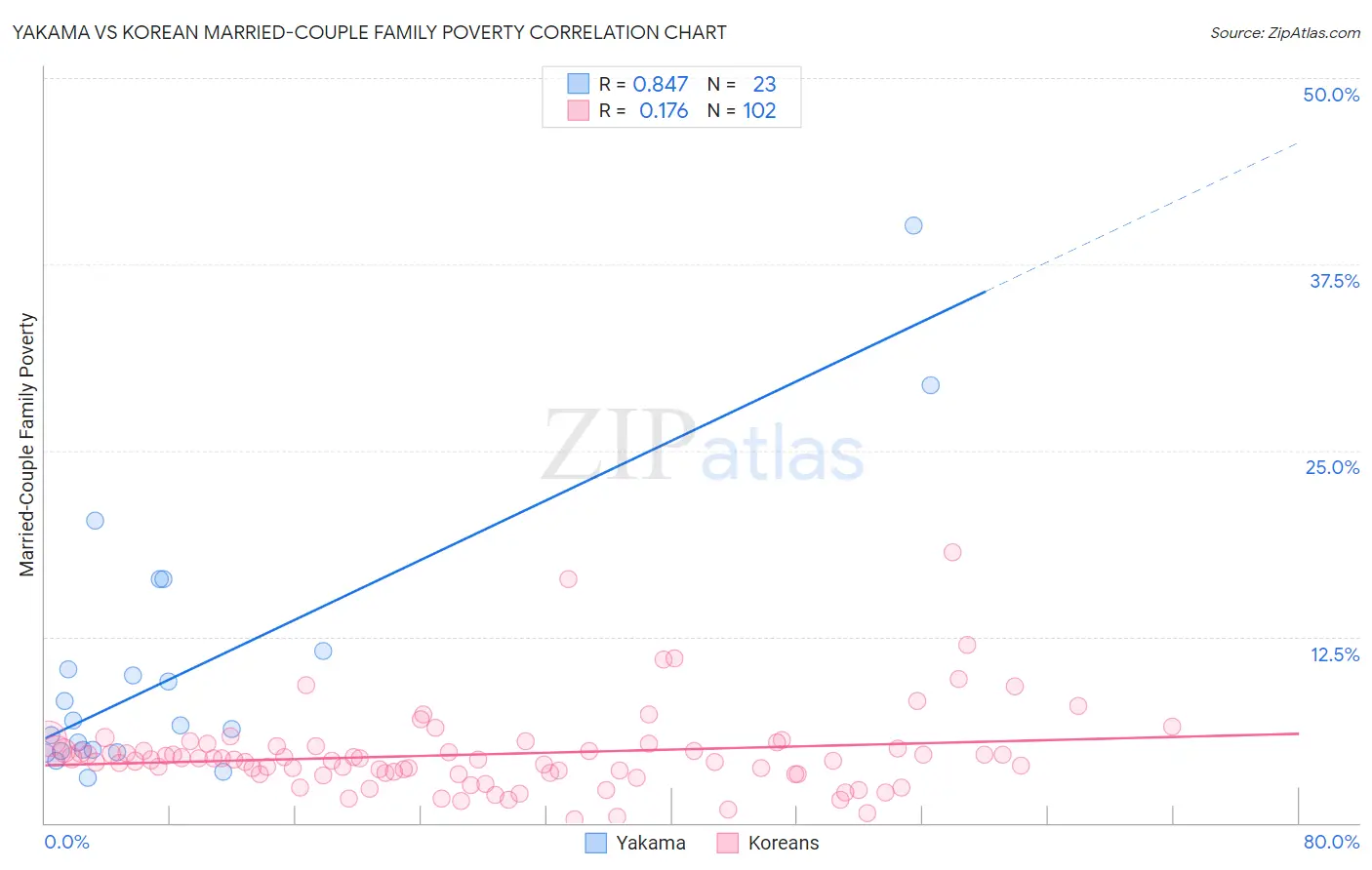This screenshot has width=1372, height=870.
Task: Click the Yakama blue legend swatch at bottom
Action: [595, 843]
